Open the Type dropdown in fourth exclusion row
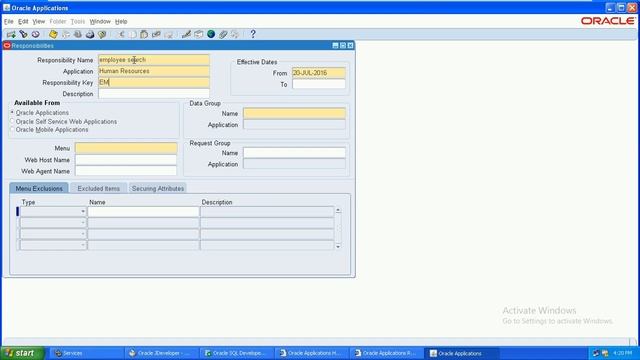Screen dimensions: 640x360 click(83, 245)
